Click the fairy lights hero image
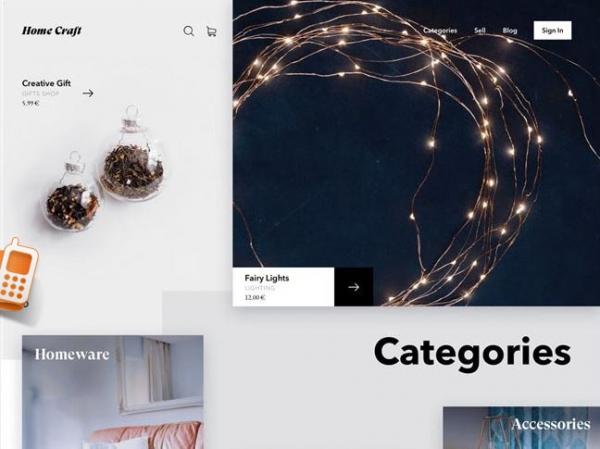This screenshot has width=600, height=449. pyautogui.click(x=416, y=153)
